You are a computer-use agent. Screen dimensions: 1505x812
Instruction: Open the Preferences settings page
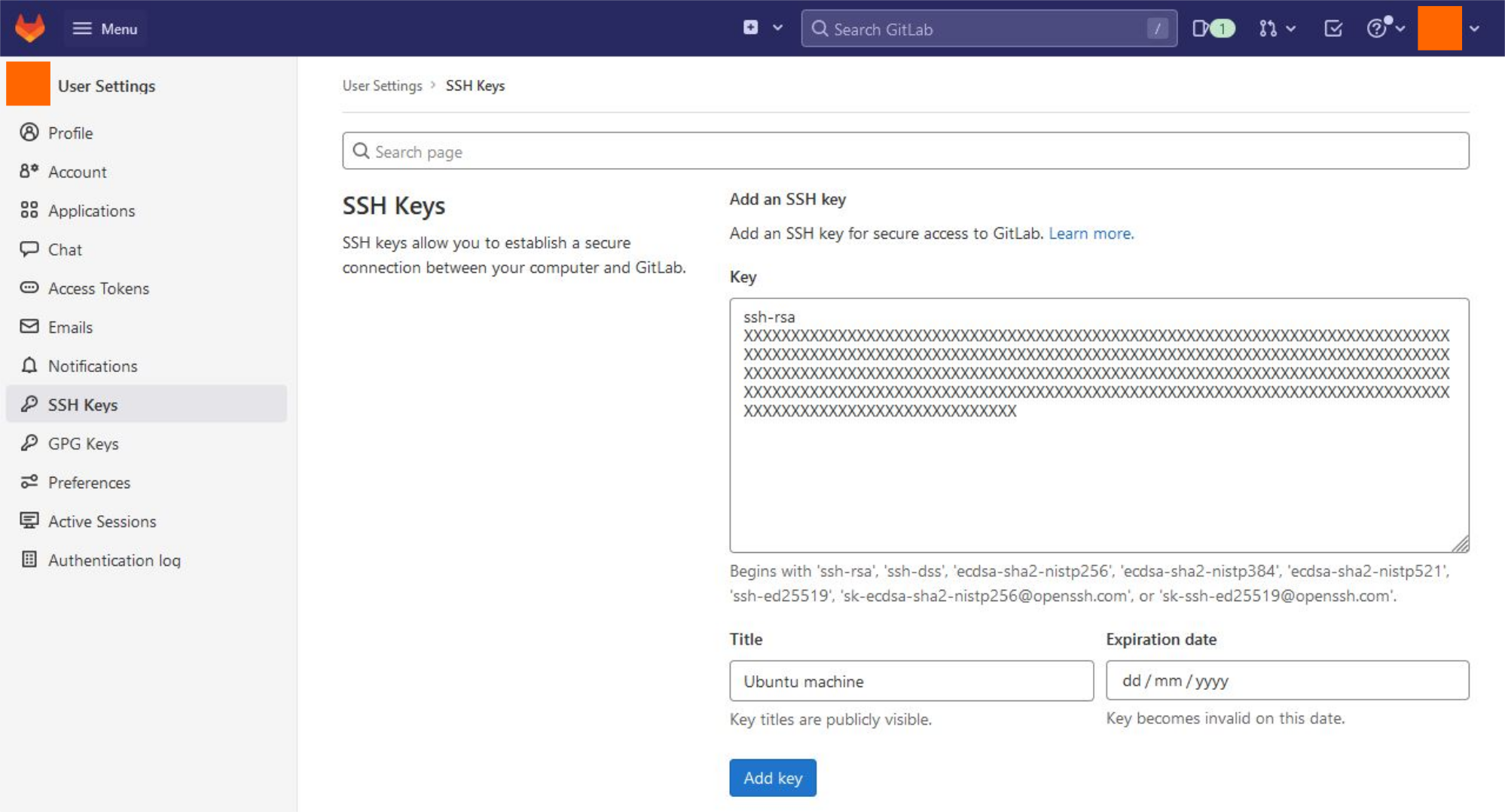[x=89, y=483]
